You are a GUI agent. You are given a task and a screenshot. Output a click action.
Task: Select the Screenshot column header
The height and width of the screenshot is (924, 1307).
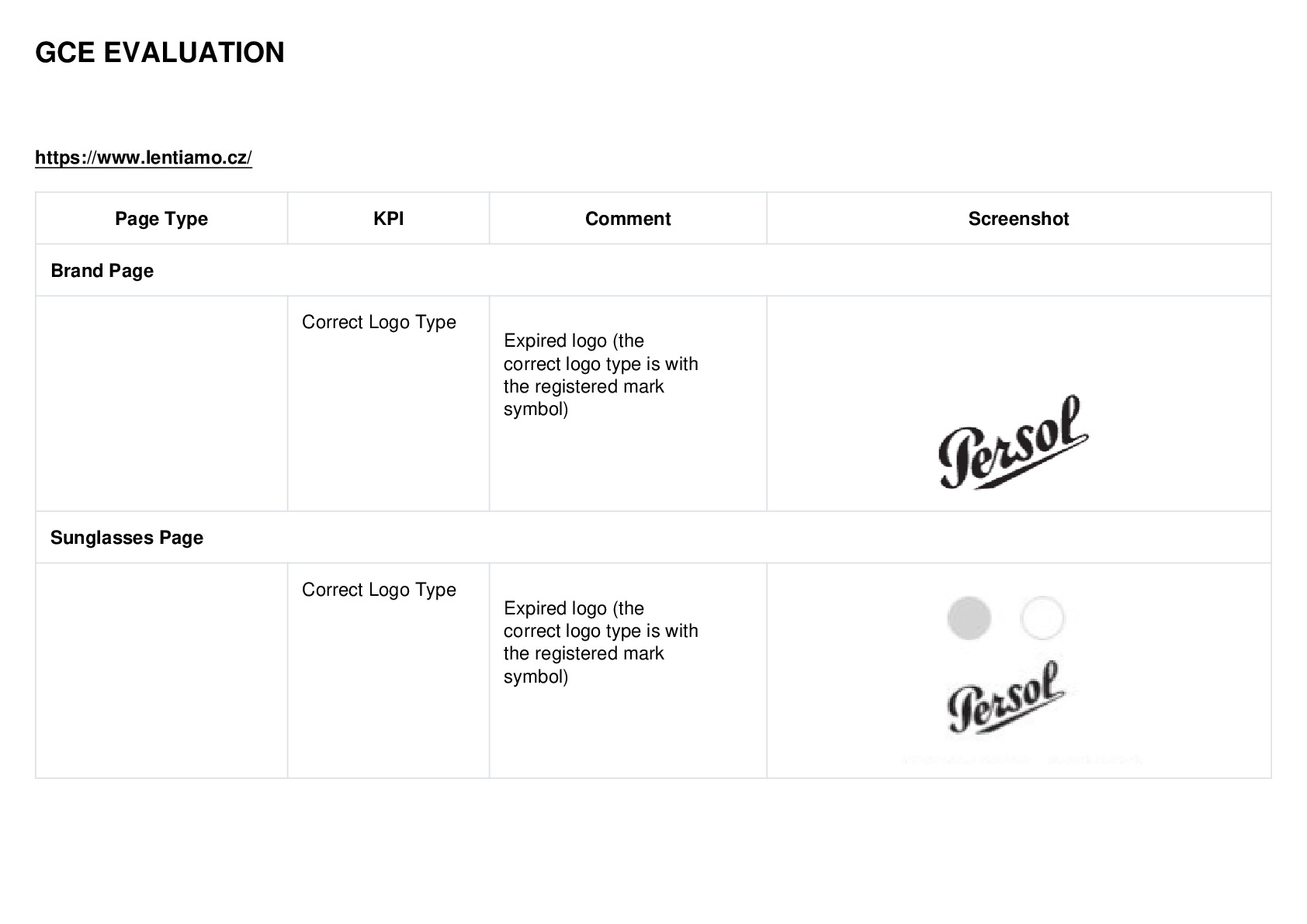point(1018,219)
